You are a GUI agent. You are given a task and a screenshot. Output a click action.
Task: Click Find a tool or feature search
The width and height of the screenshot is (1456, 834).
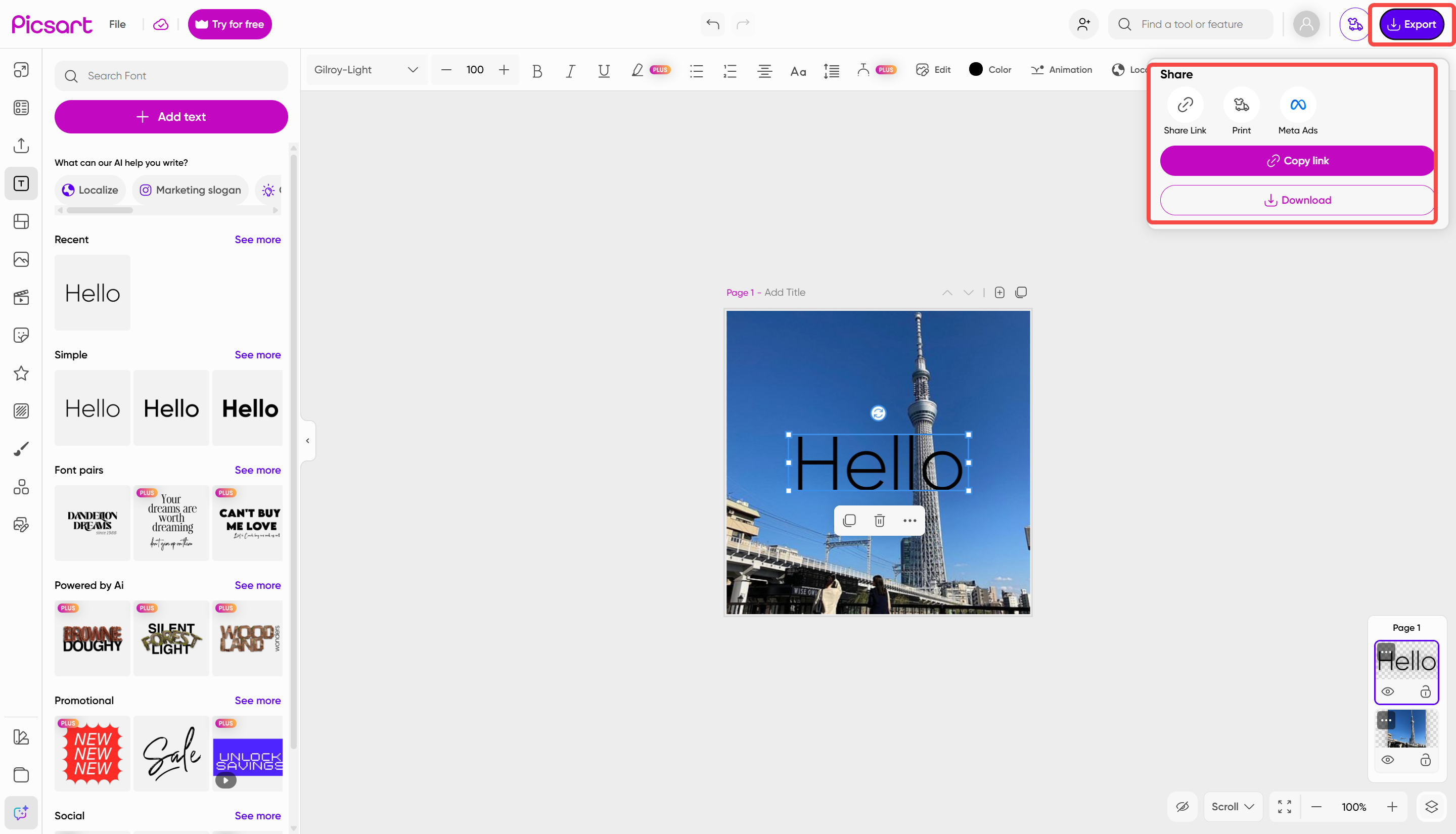coord(1190,24)
